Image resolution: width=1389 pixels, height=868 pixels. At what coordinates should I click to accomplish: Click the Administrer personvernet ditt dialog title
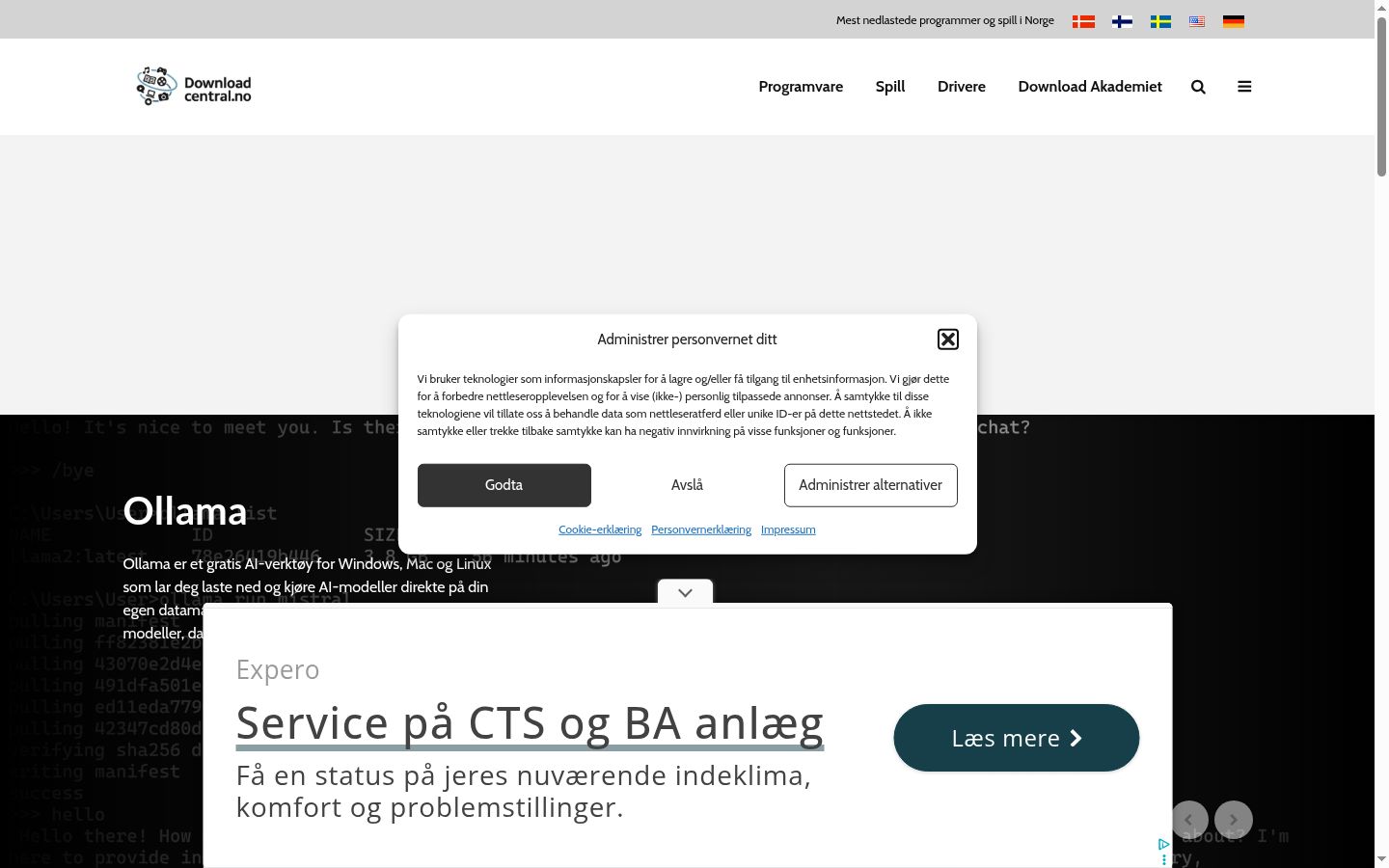click(687, 339)
